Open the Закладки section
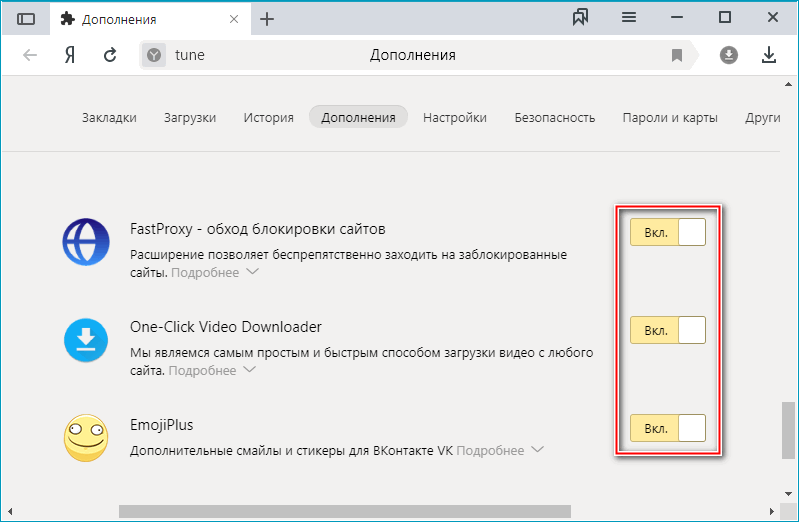The image size is (799, 522). point(109,117)
